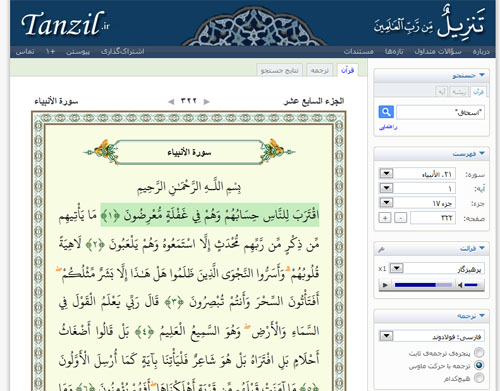Click the highlighted first verse
Viewport: 500px width, 391px height.
pos(210,215)
